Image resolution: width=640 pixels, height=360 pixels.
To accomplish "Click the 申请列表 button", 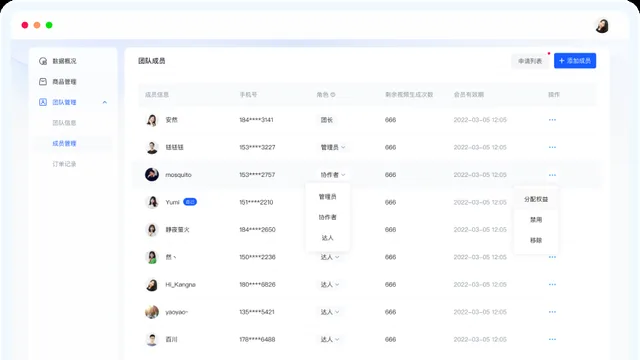I will pos(530,61).
